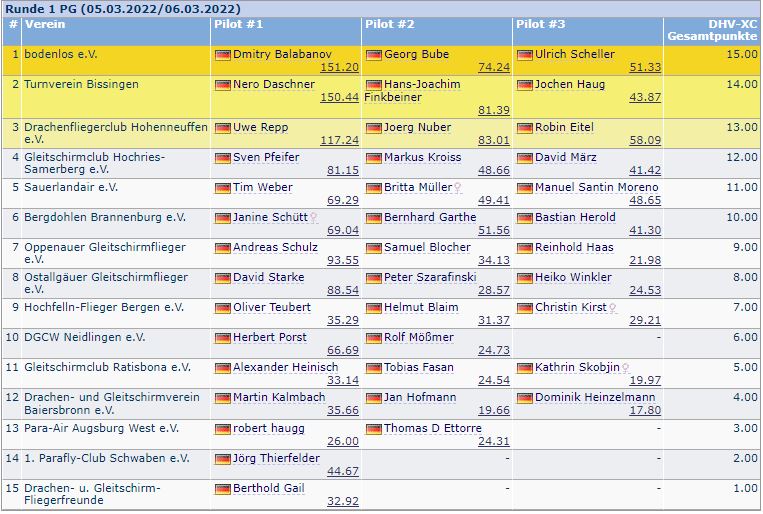The height and width of the screenshot is (514, 763).
Task: Open Rolf Mößmer's pilot link
Action: click(x=418, y=337)
